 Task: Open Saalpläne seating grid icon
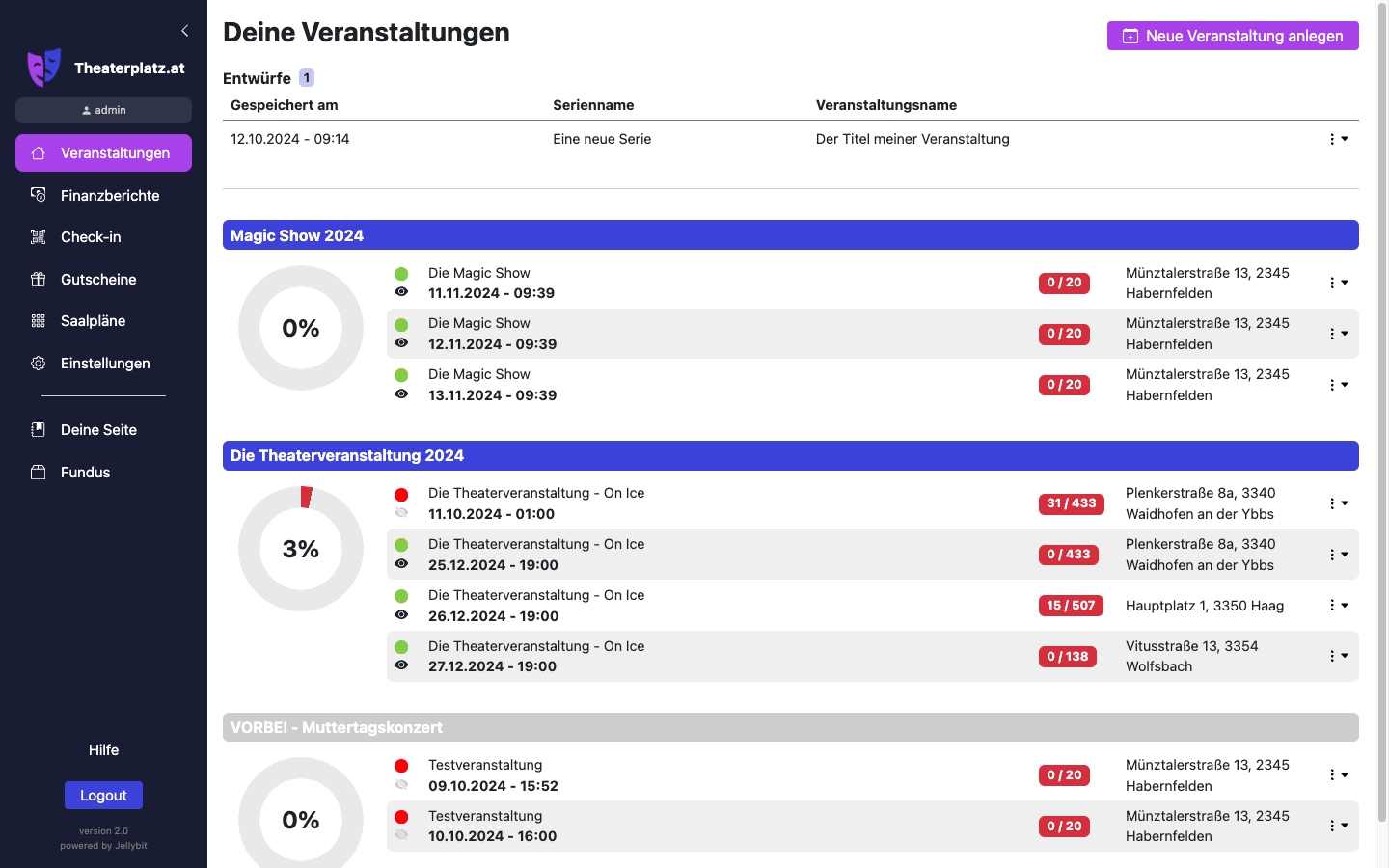[x=39, y=321]
